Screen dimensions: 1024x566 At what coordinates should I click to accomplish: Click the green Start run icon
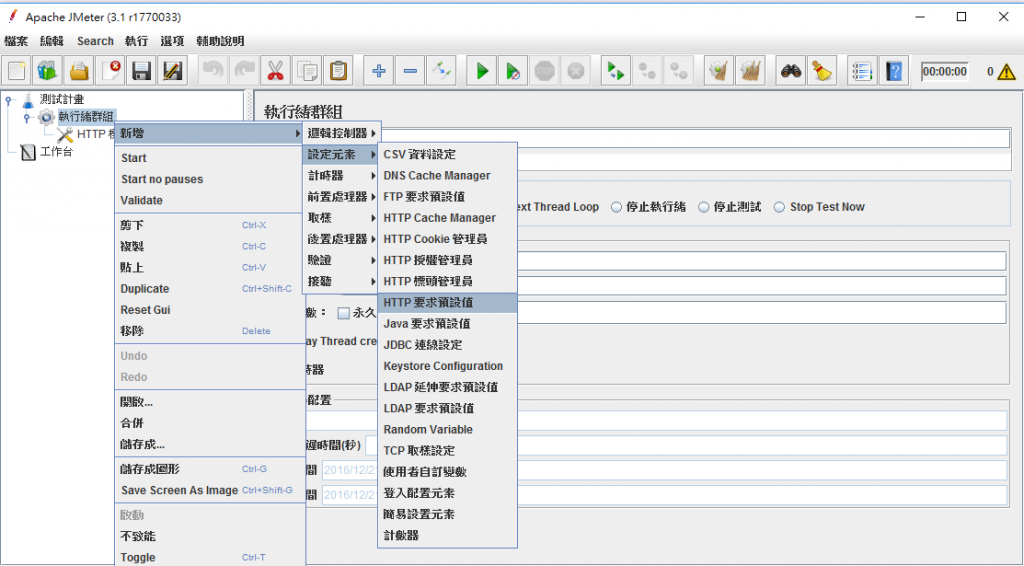[x=482, y=71]
